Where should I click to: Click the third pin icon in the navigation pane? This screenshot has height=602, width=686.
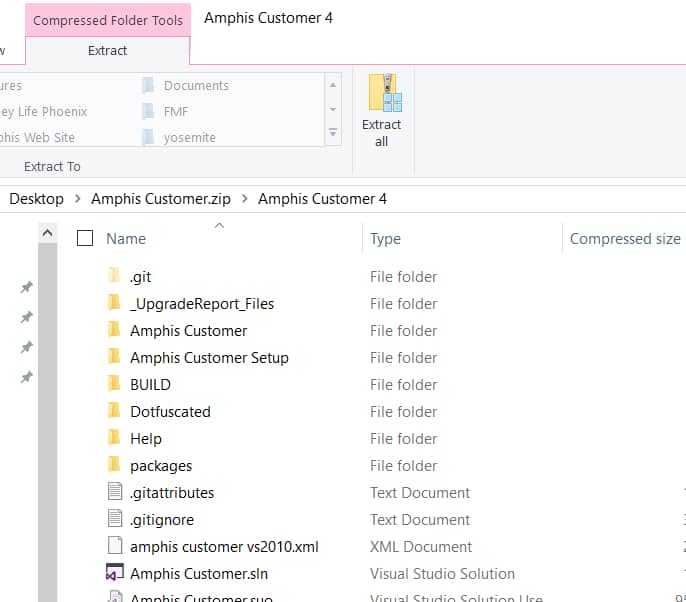click(27, 347)
